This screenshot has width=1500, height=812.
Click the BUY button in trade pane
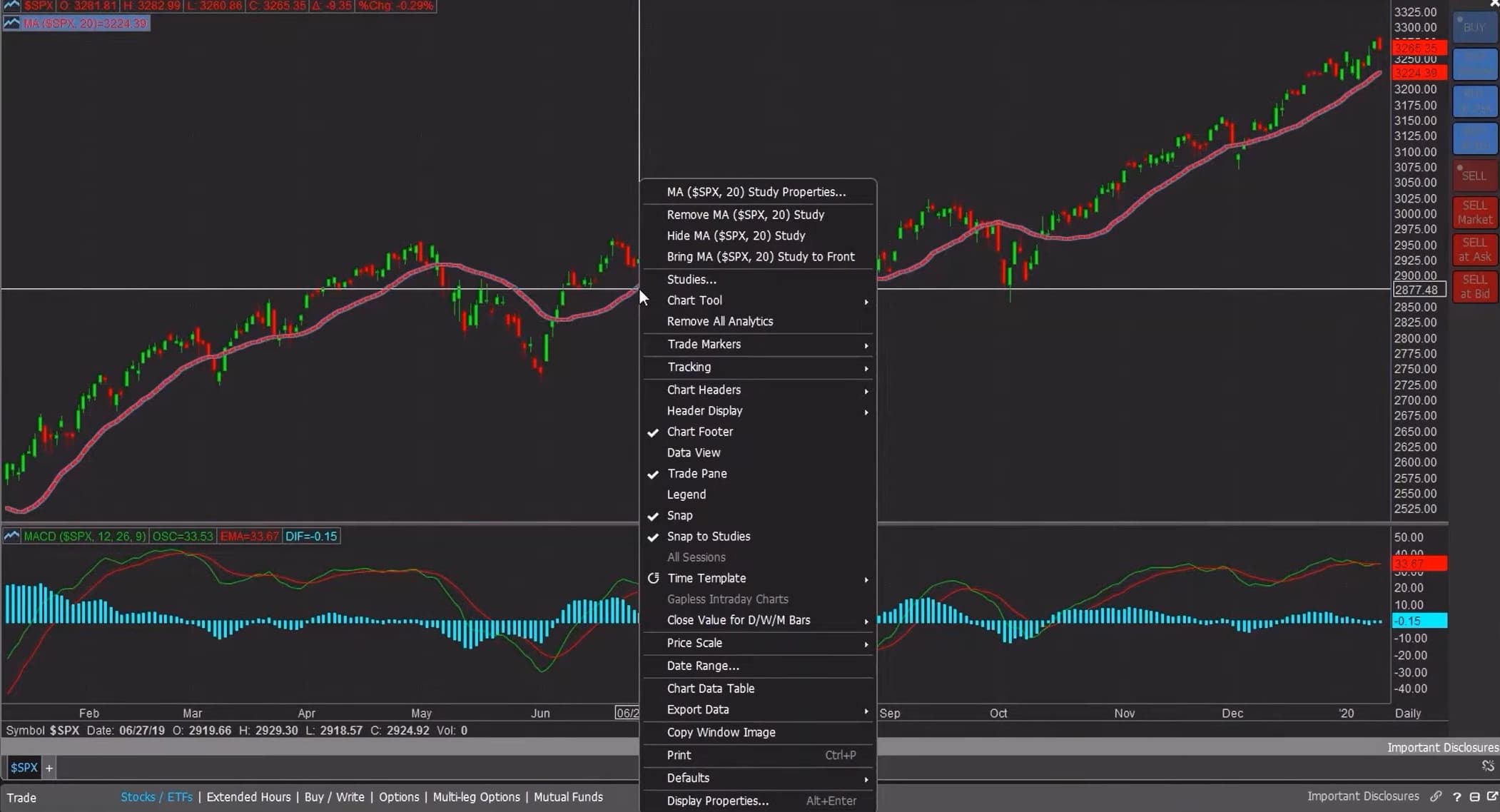click(x=1474, y=27)
